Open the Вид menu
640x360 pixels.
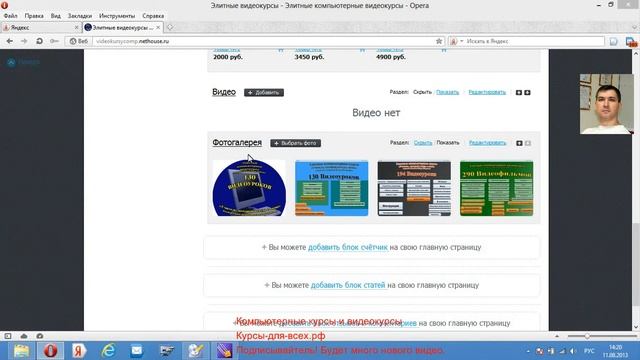pyautogui.click(x=56, y=16)
